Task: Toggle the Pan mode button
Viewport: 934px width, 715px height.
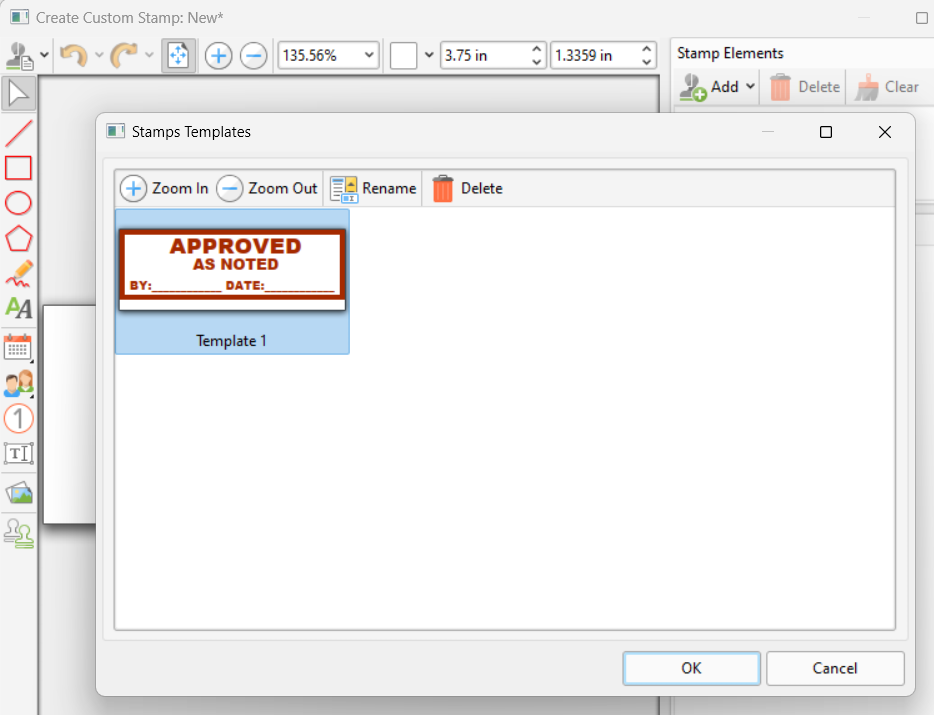Action: coord(178,55)
